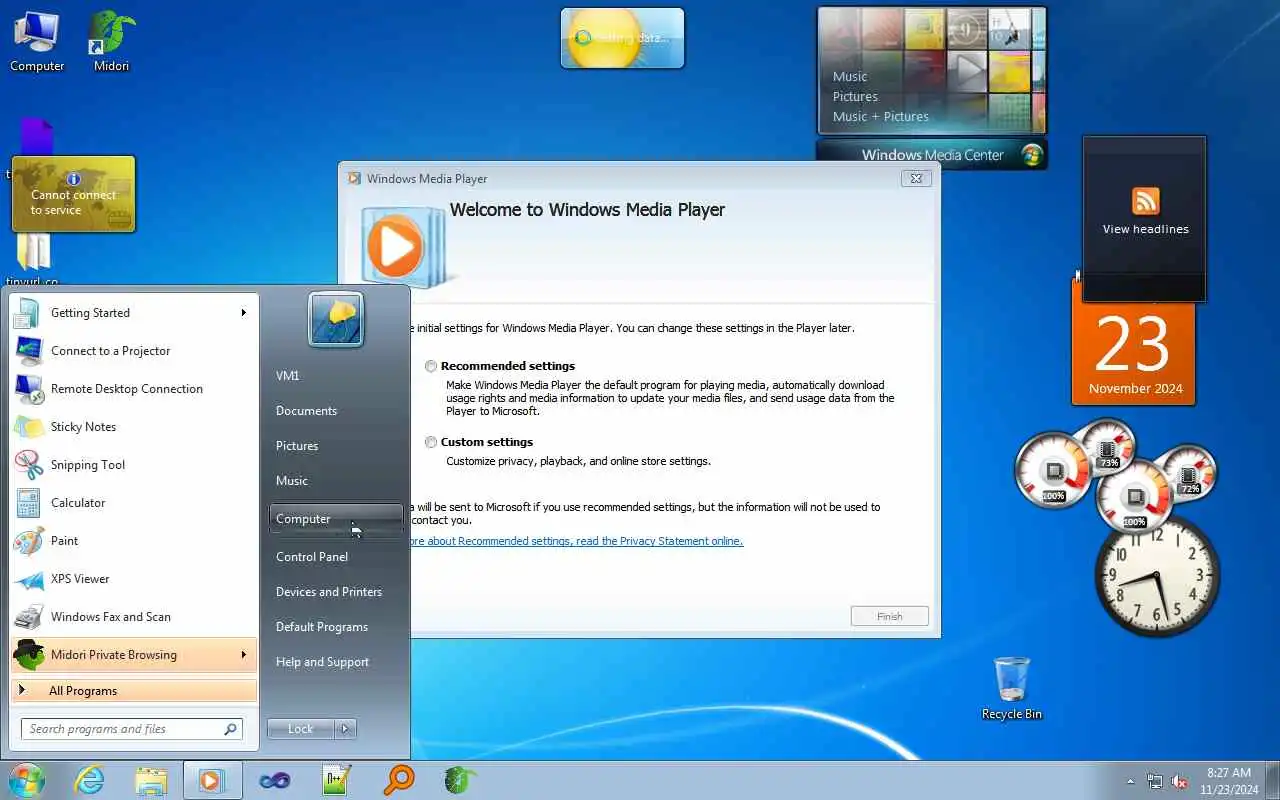Select the Custom settings radio button
1280x800 pixels.
coord(431,442)
